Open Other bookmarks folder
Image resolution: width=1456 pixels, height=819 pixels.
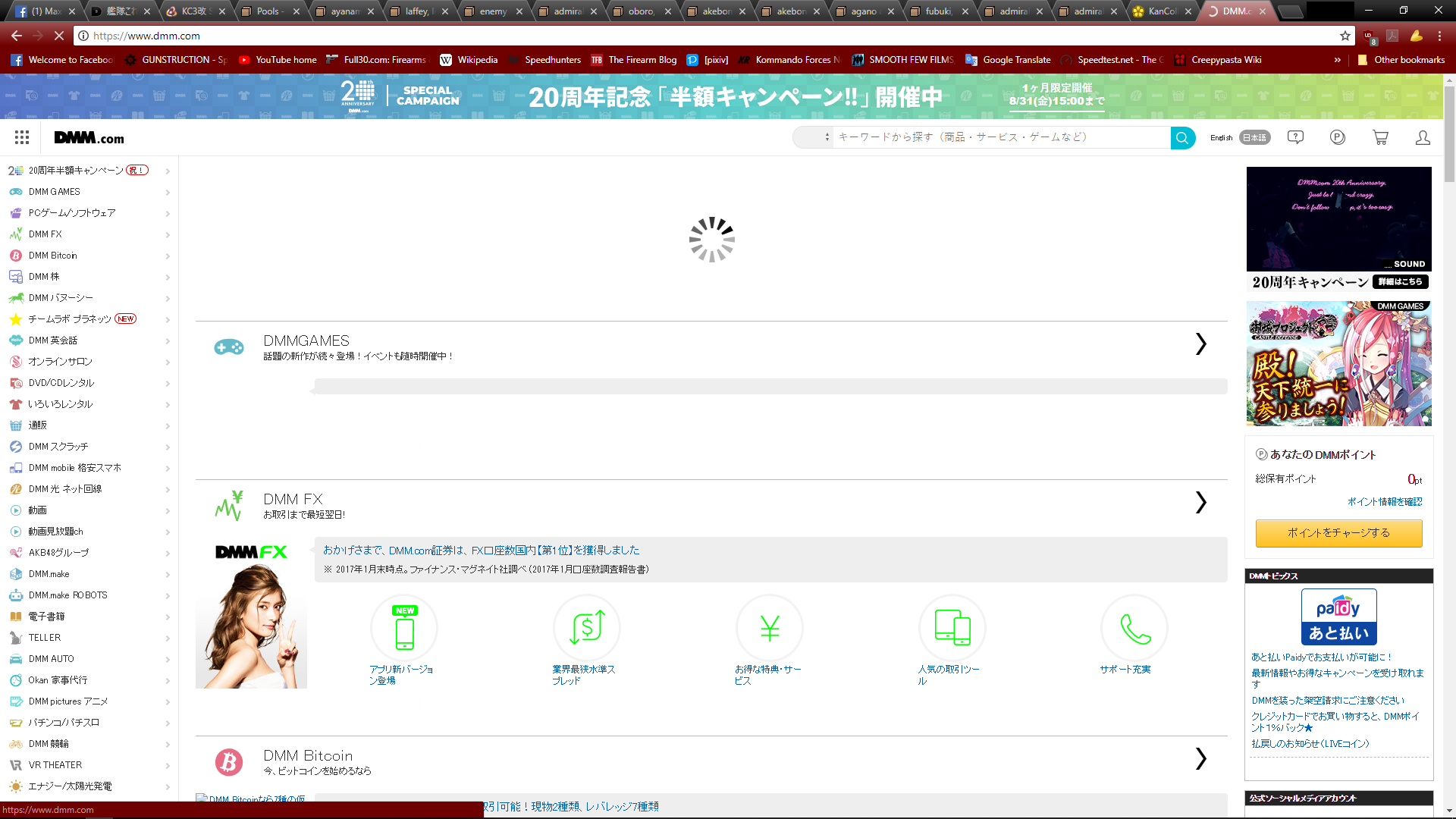[1401, 60]
